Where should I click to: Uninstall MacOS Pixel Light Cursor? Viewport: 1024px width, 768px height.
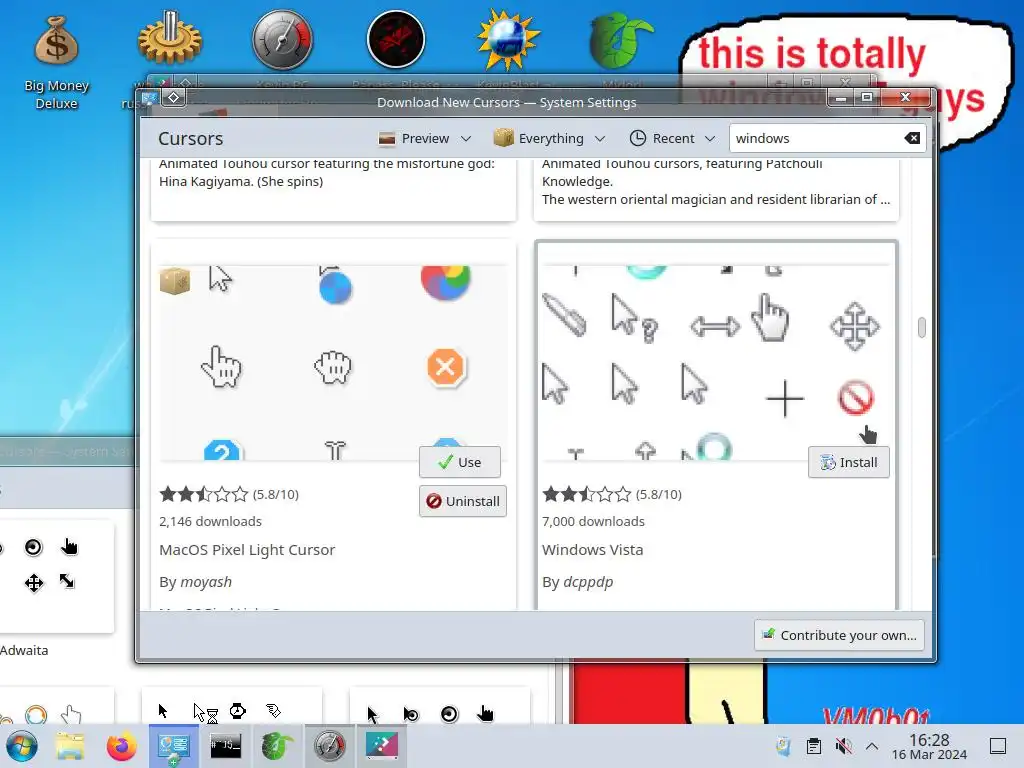click(462, 502)
